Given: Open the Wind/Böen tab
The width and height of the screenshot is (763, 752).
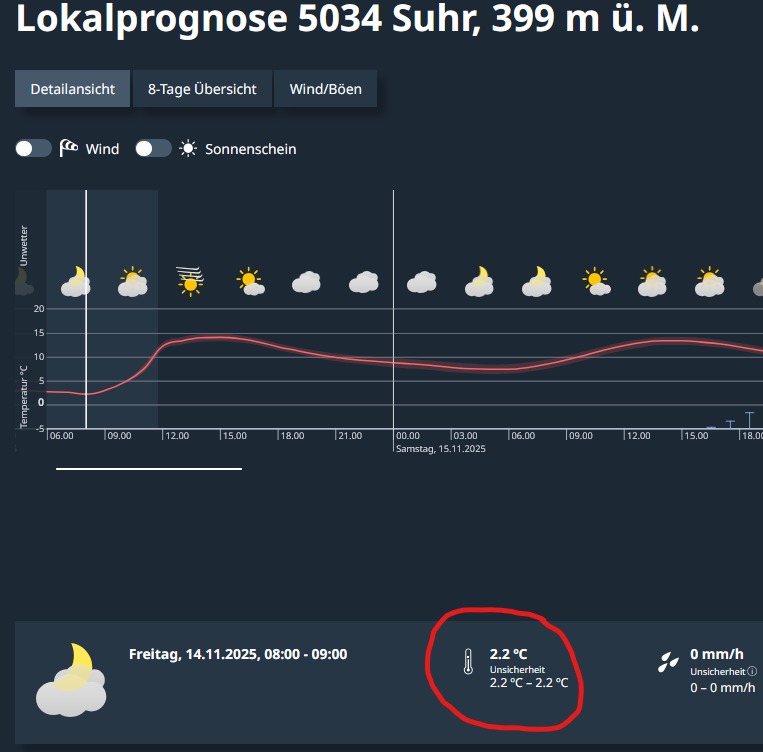Looking at the screenshot, I should tap(325, 89).
